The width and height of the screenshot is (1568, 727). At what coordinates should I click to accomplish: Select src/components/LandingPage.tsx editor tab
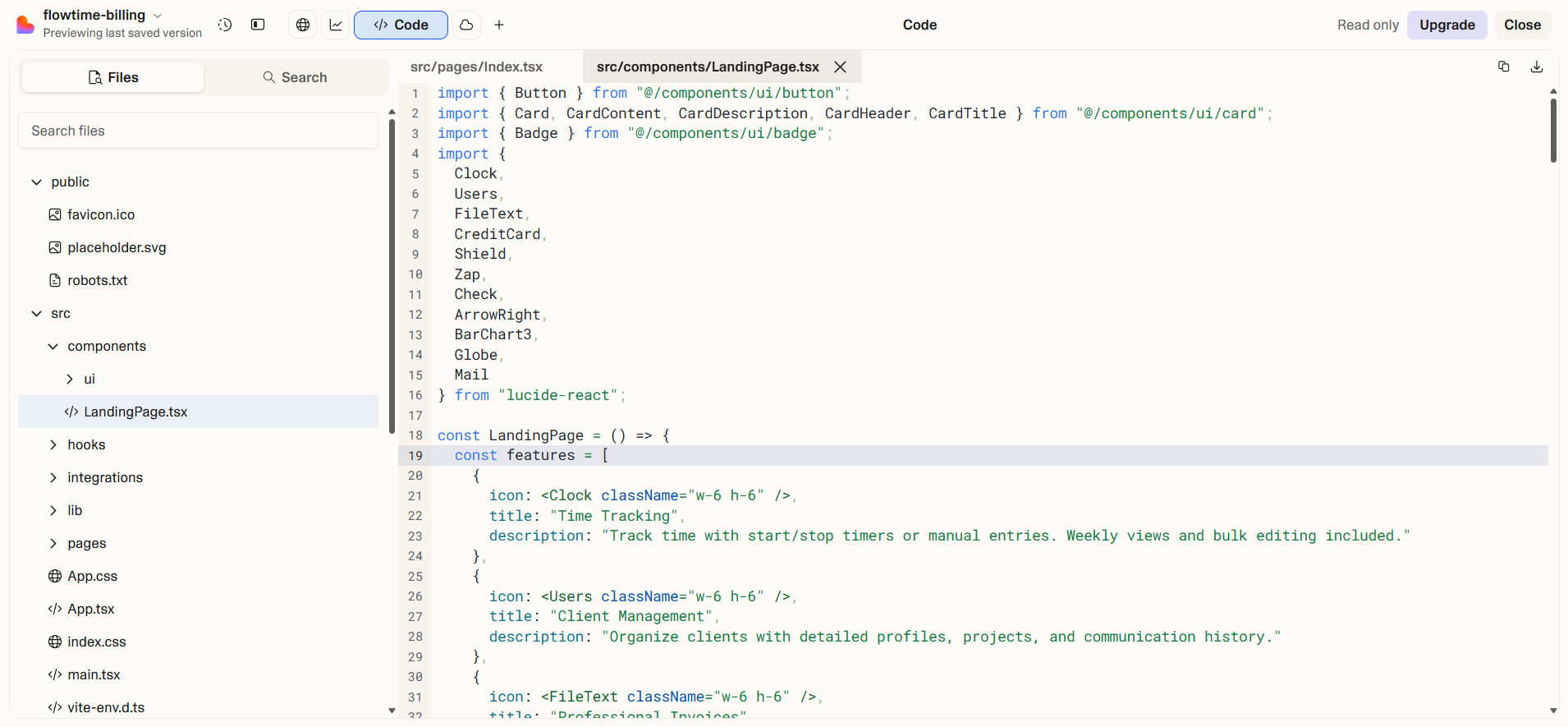pos(708,67)
